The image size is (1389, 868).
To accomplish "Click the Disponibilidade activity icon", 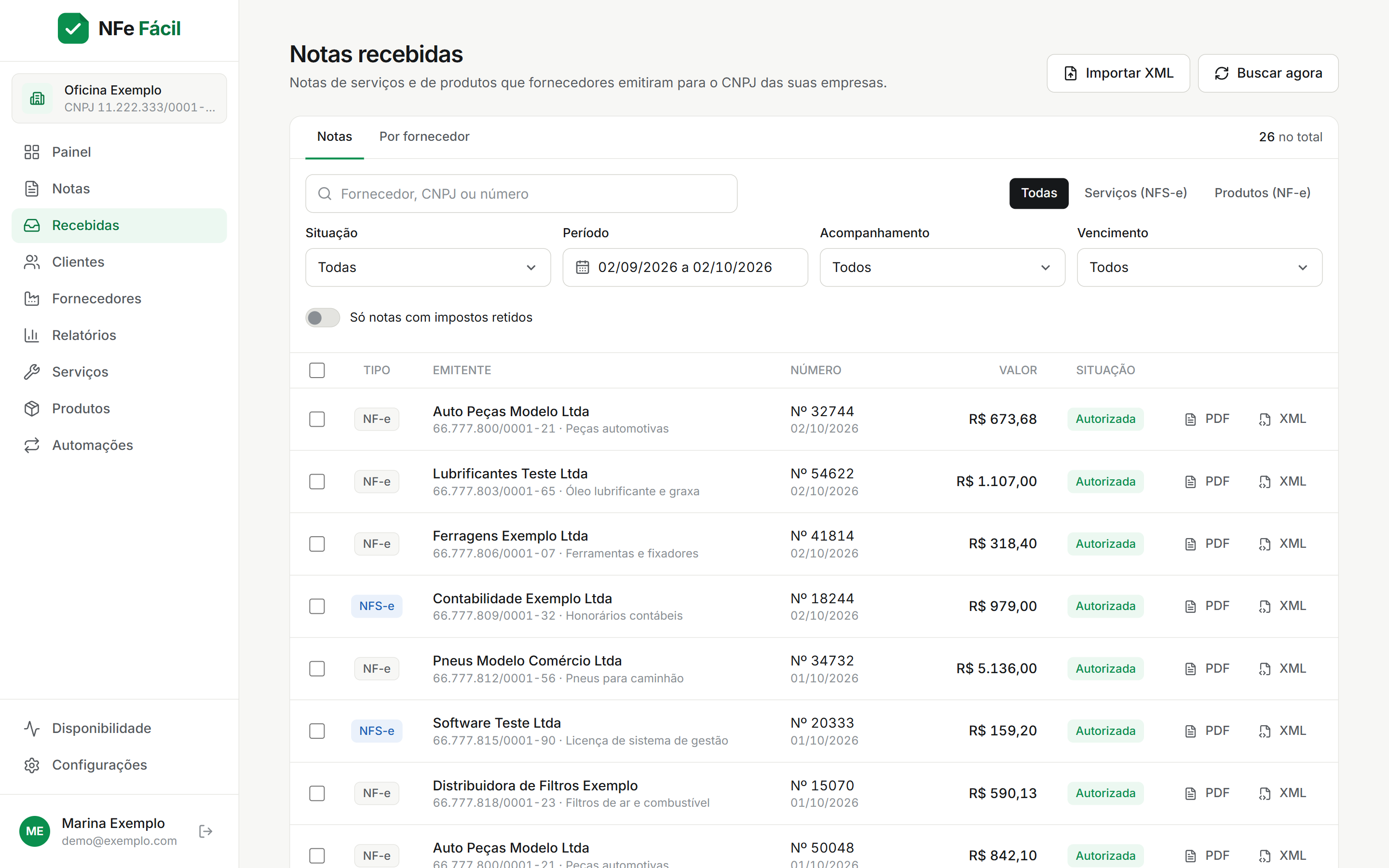I will [31, 729].
